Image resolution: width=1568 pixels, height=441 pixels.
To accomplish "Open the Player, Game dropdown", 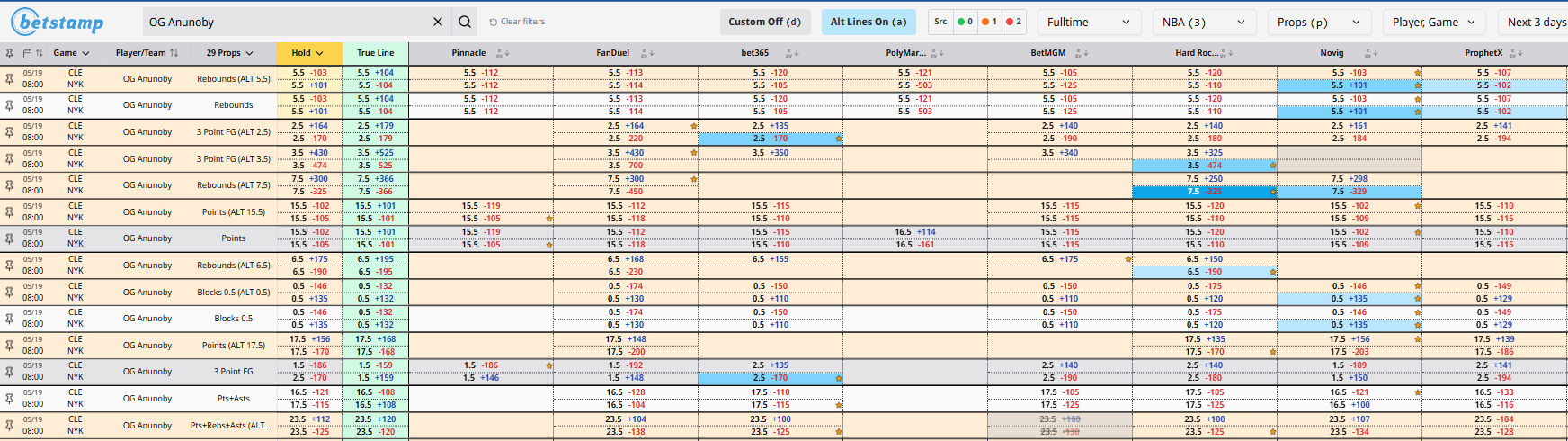I will coord(1434,22).
